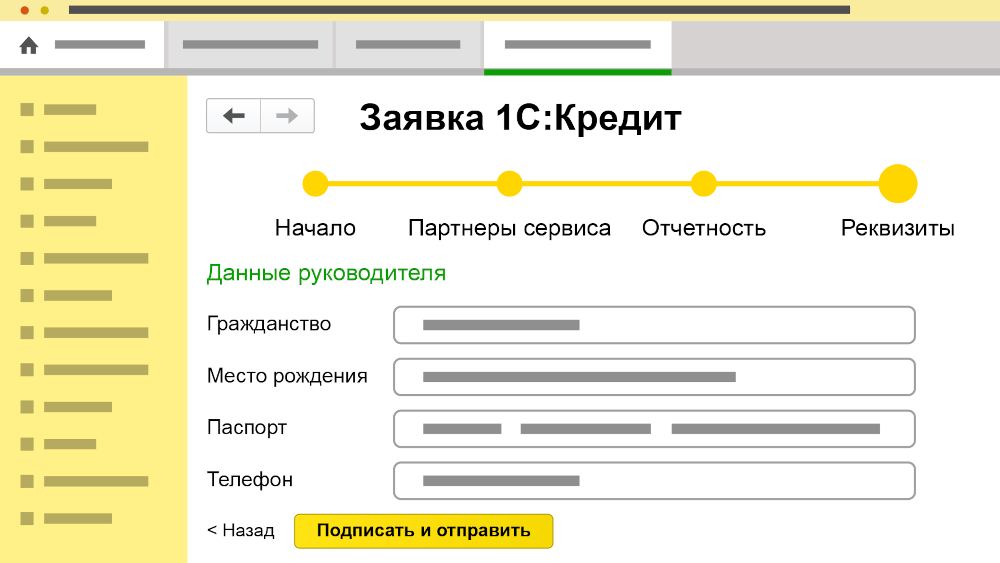Click the Телефон input field
The width and height of the screenshot is (1000, 563).
(654, 481)
